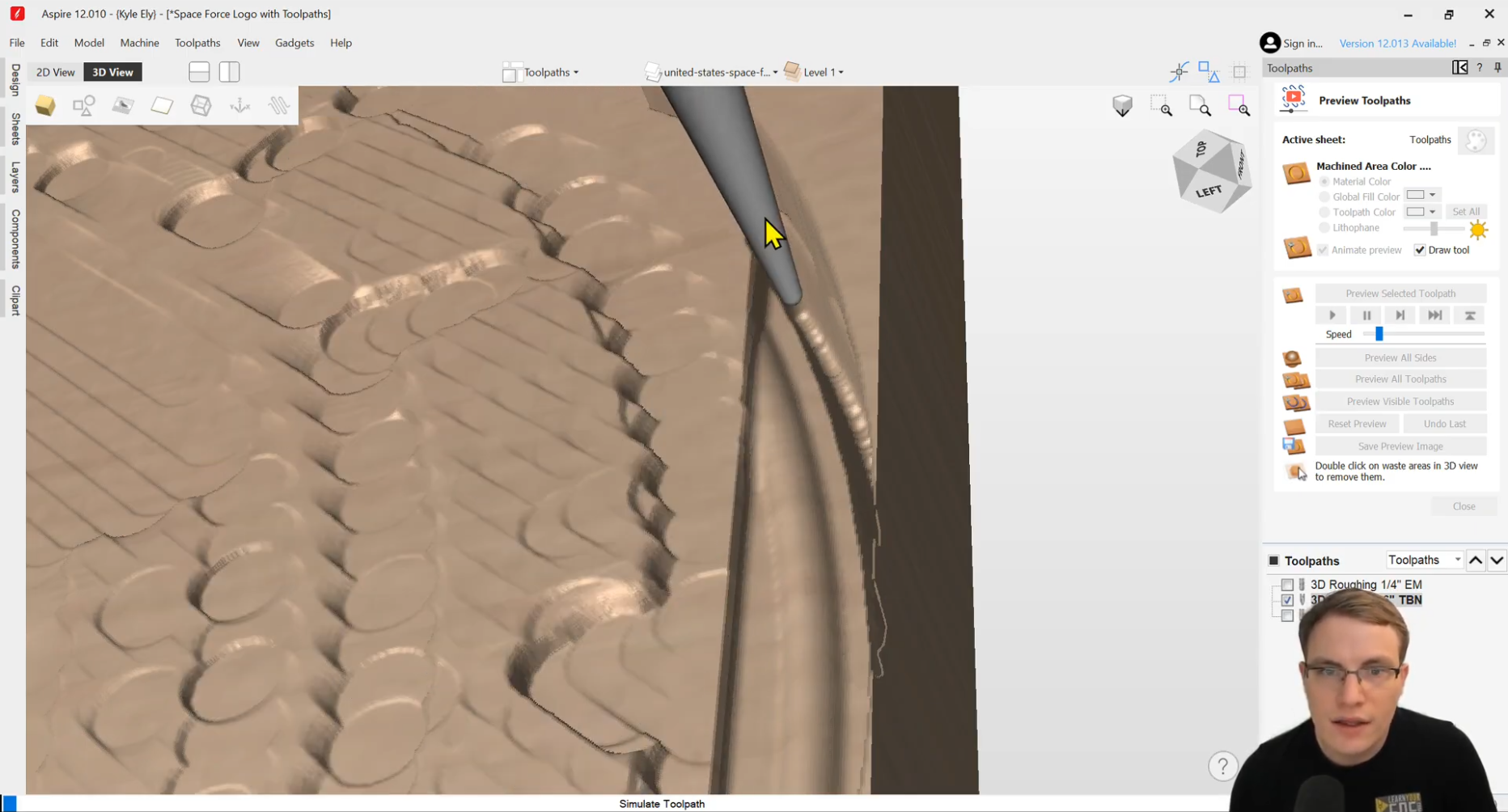Click the wave-lines toolpath display icon

(x=279, y=105)
